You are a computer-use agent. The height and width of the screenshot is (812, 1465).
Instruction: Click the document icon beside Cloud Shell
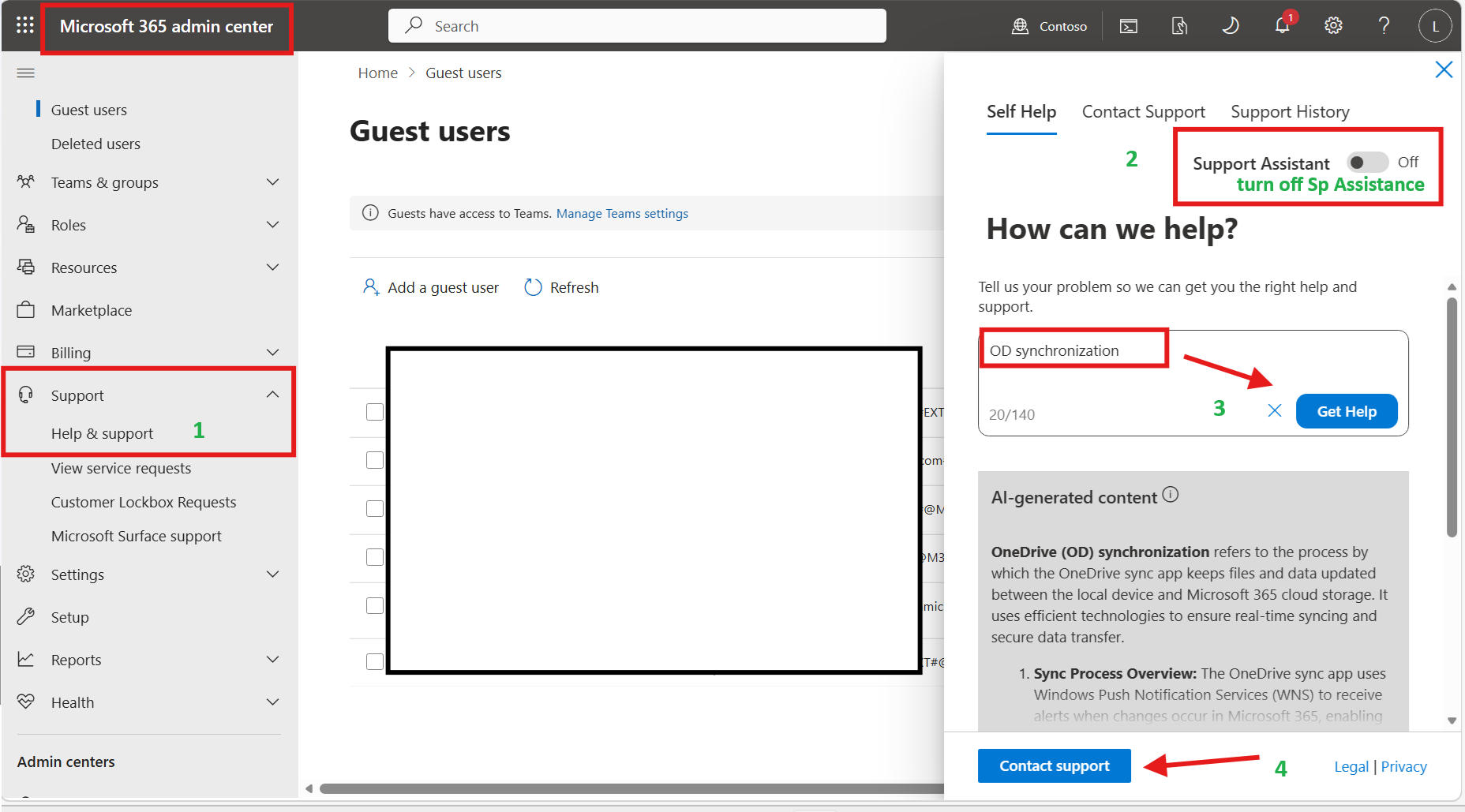click(x=1179, y=26)
